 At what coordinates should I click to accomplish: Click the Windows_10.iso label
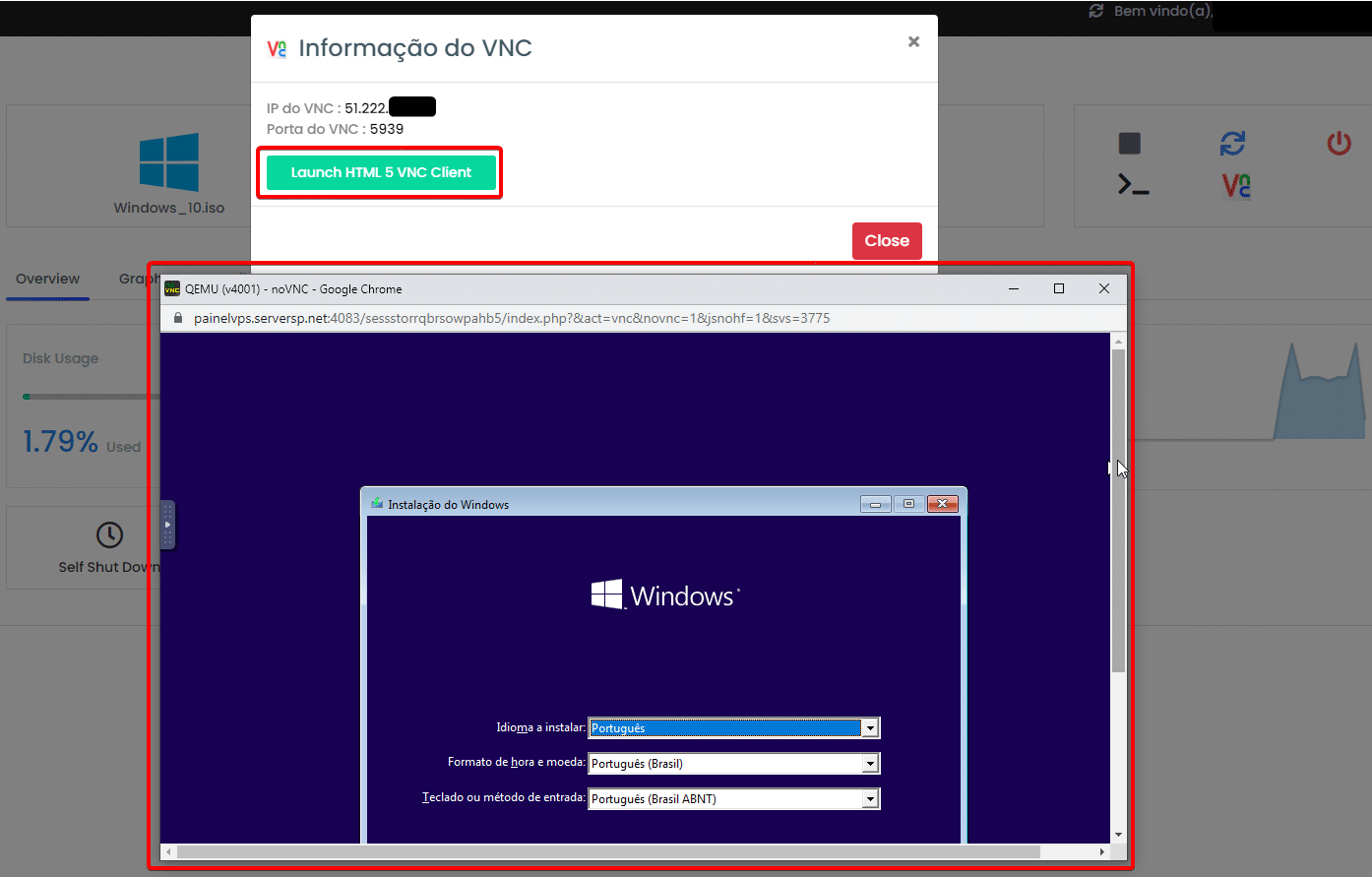(169, 208)
